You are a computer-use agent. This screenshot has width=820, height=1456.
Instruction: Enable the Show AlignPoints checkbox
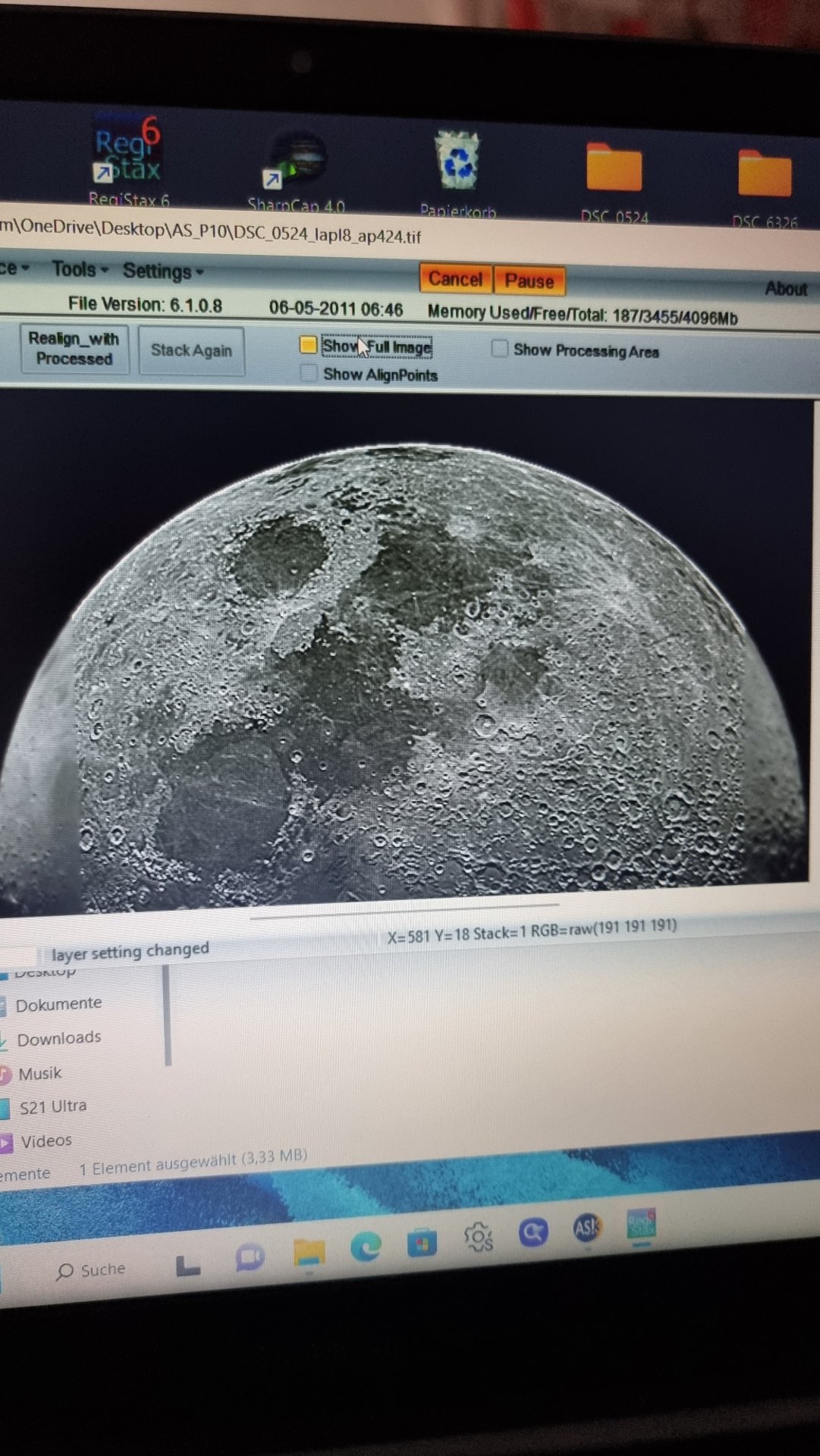coord(308,373)
